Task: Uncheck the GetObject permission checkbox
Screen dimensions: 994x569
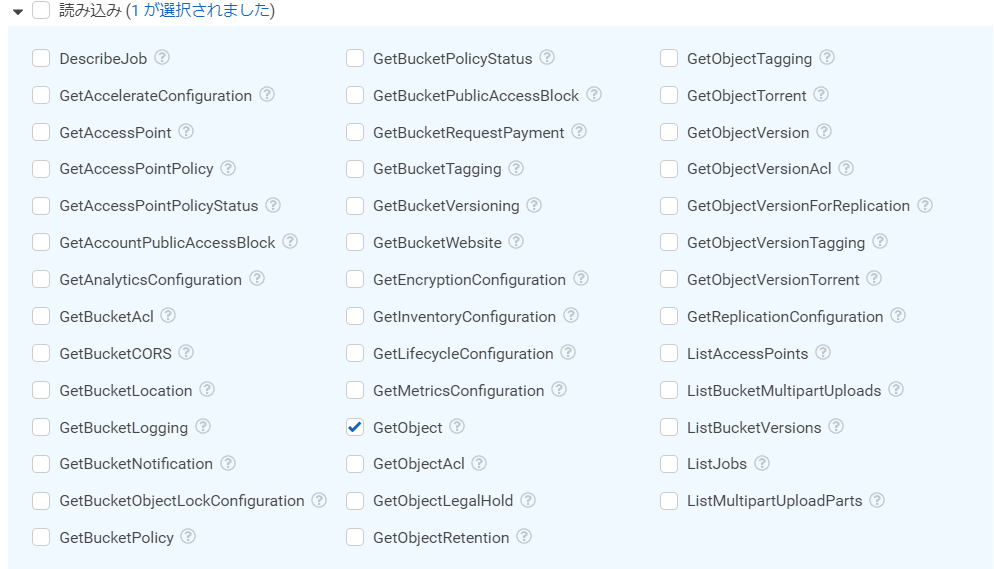Action: pos(355,427)
